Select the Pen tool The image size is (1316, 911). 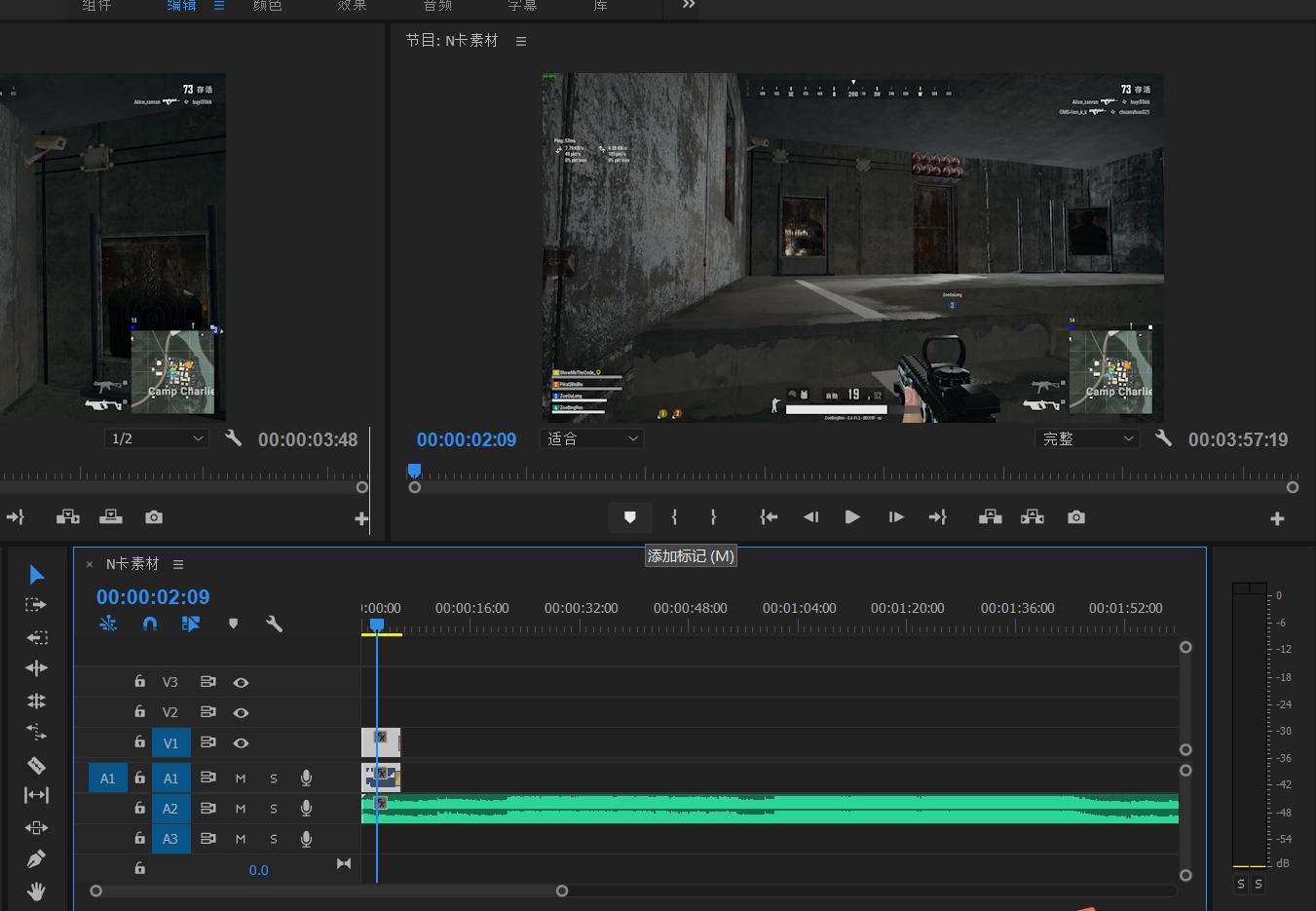point(36,858)
